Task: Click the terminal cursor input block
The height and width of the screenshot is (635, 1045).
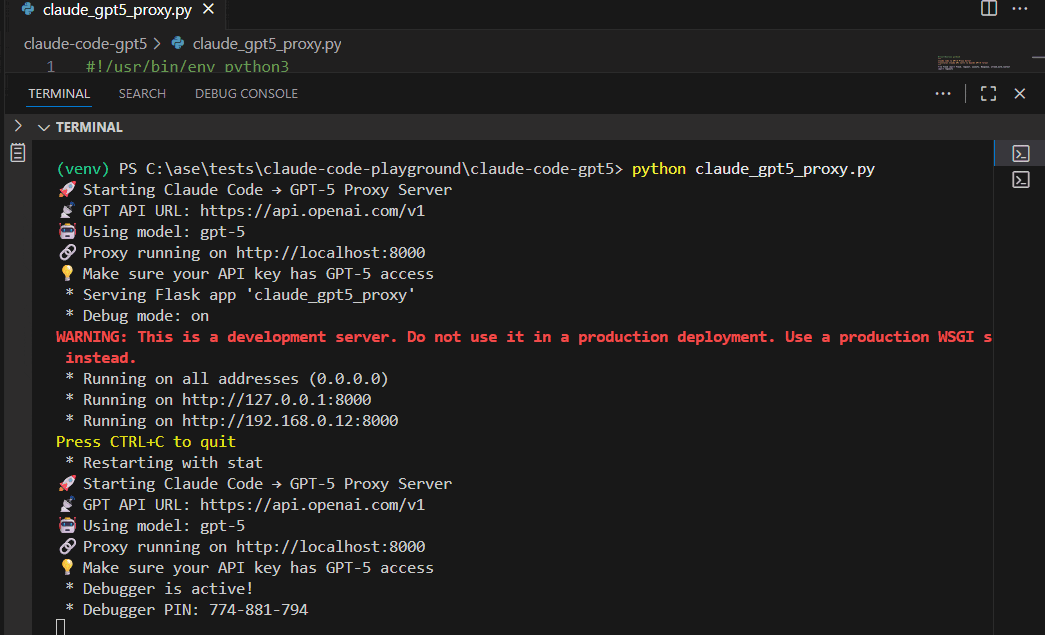Action: pos(61,627)
